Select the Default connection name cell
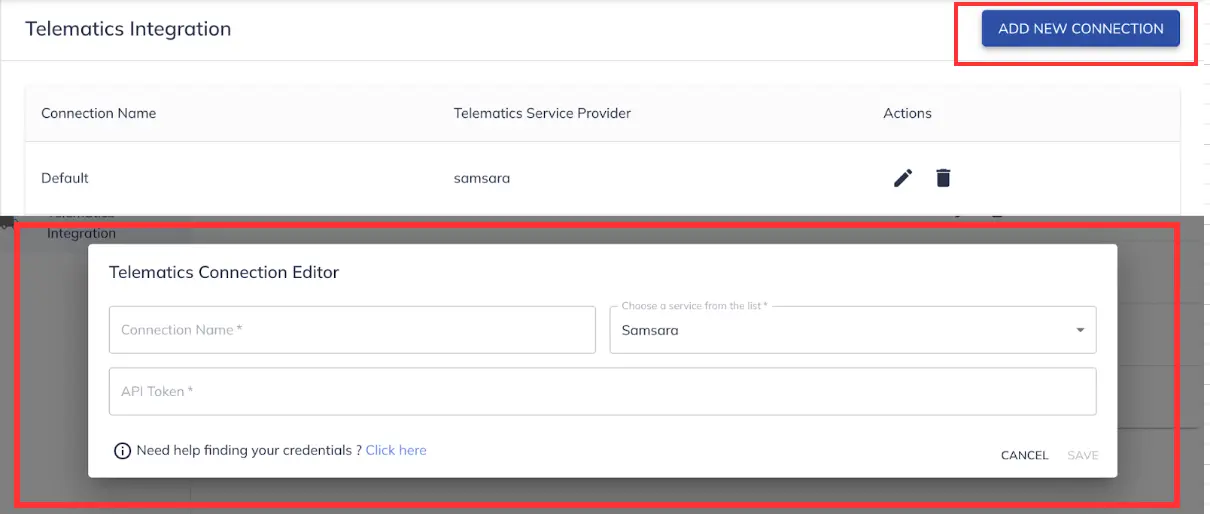 [65, 178]
